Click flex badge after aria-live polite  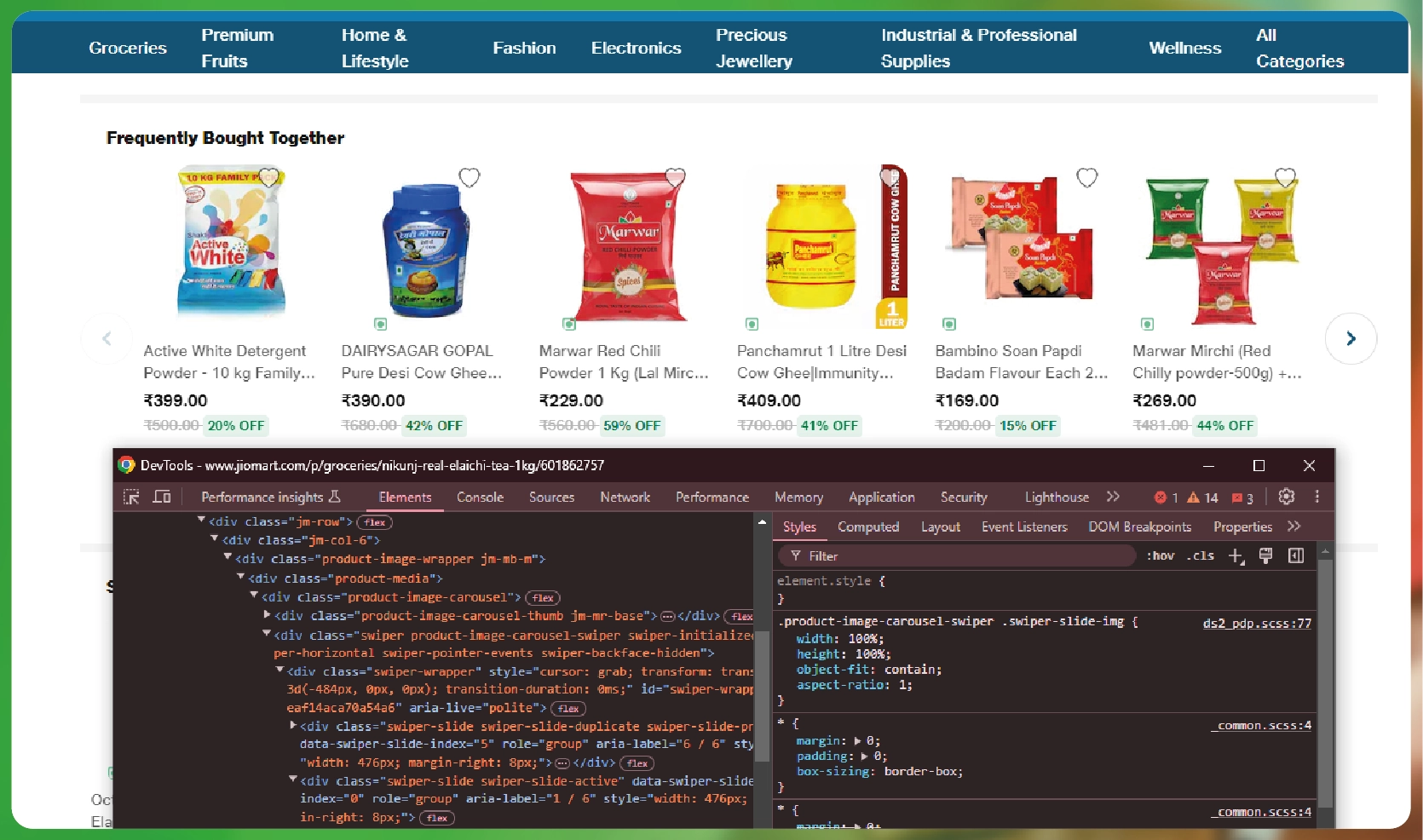[568, 709]
